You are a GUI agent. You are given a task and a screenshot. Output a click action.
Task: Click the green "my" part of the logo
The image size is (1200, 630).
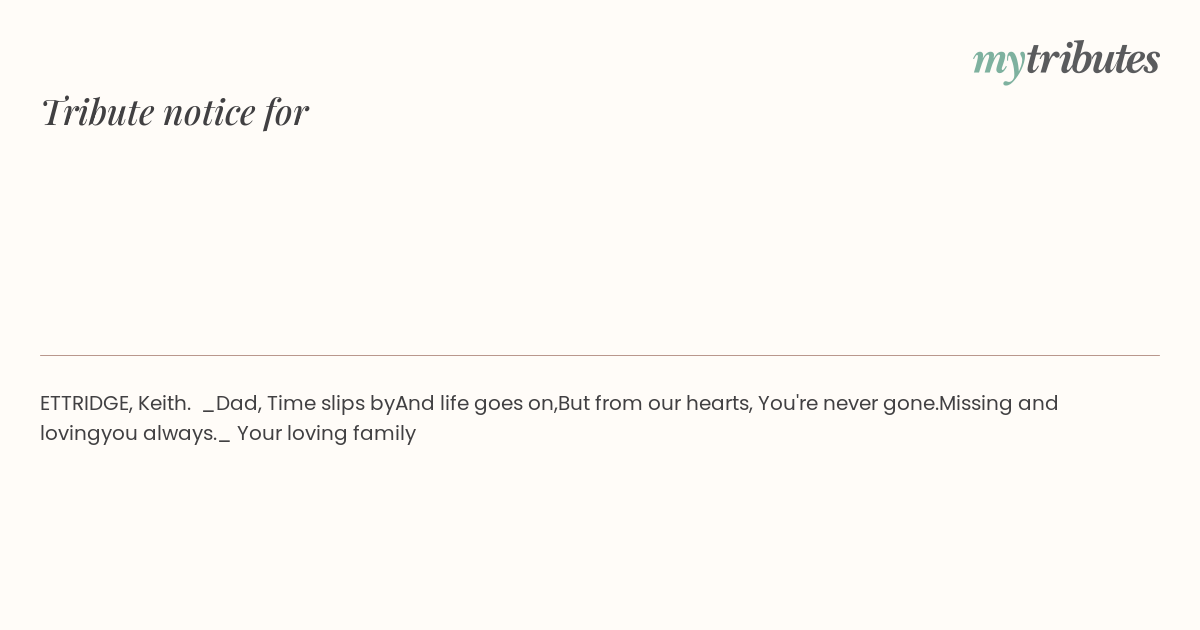coord(998,60)
